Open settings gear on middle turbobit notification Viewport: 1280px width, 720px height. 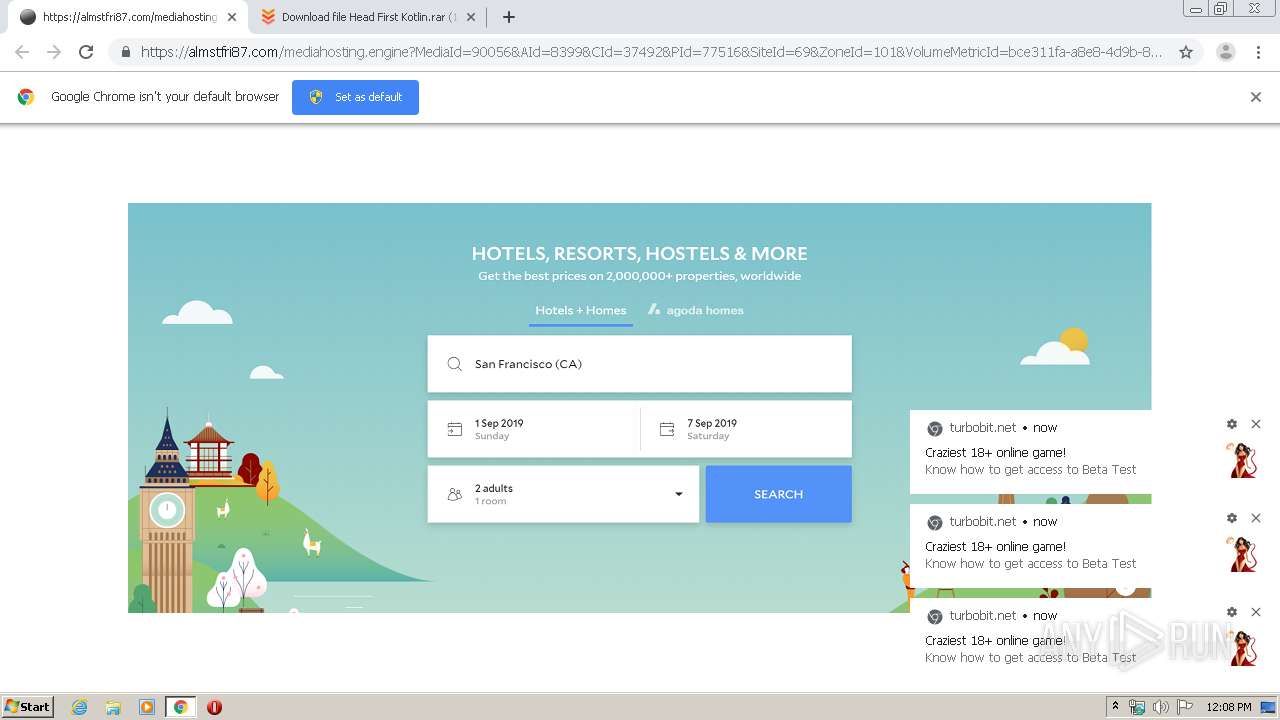pos(1232,518)
